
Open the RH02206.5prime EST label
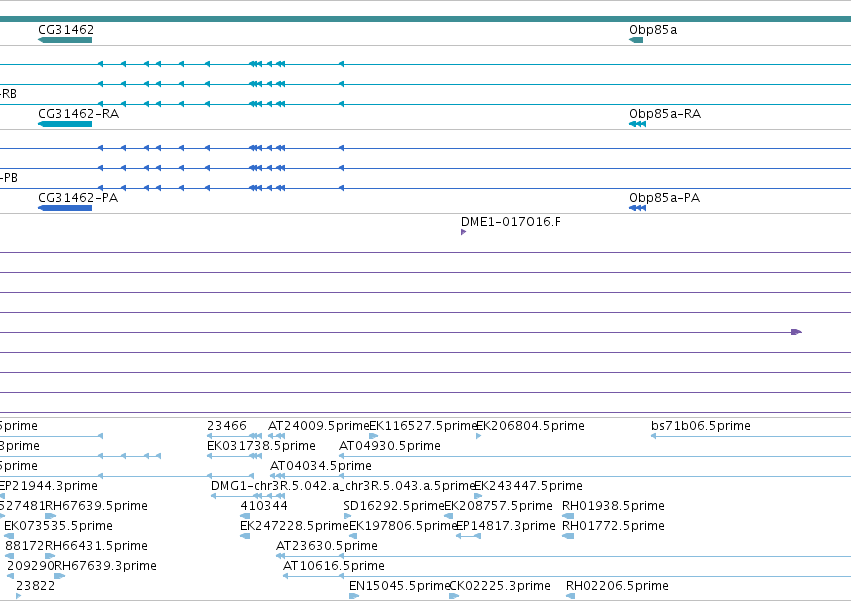(x=617, y=586)
